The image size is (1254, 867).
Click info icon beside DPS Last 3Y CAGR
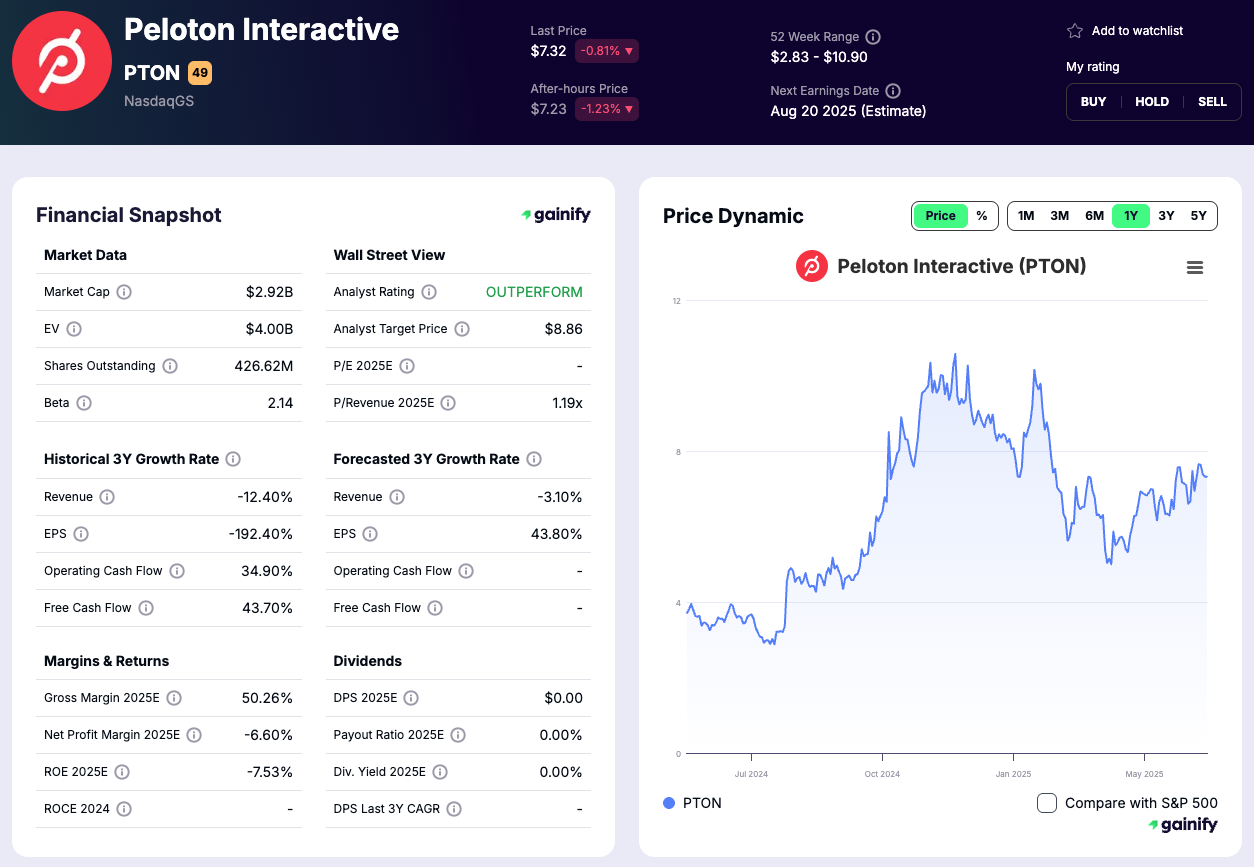click(454, 809)
